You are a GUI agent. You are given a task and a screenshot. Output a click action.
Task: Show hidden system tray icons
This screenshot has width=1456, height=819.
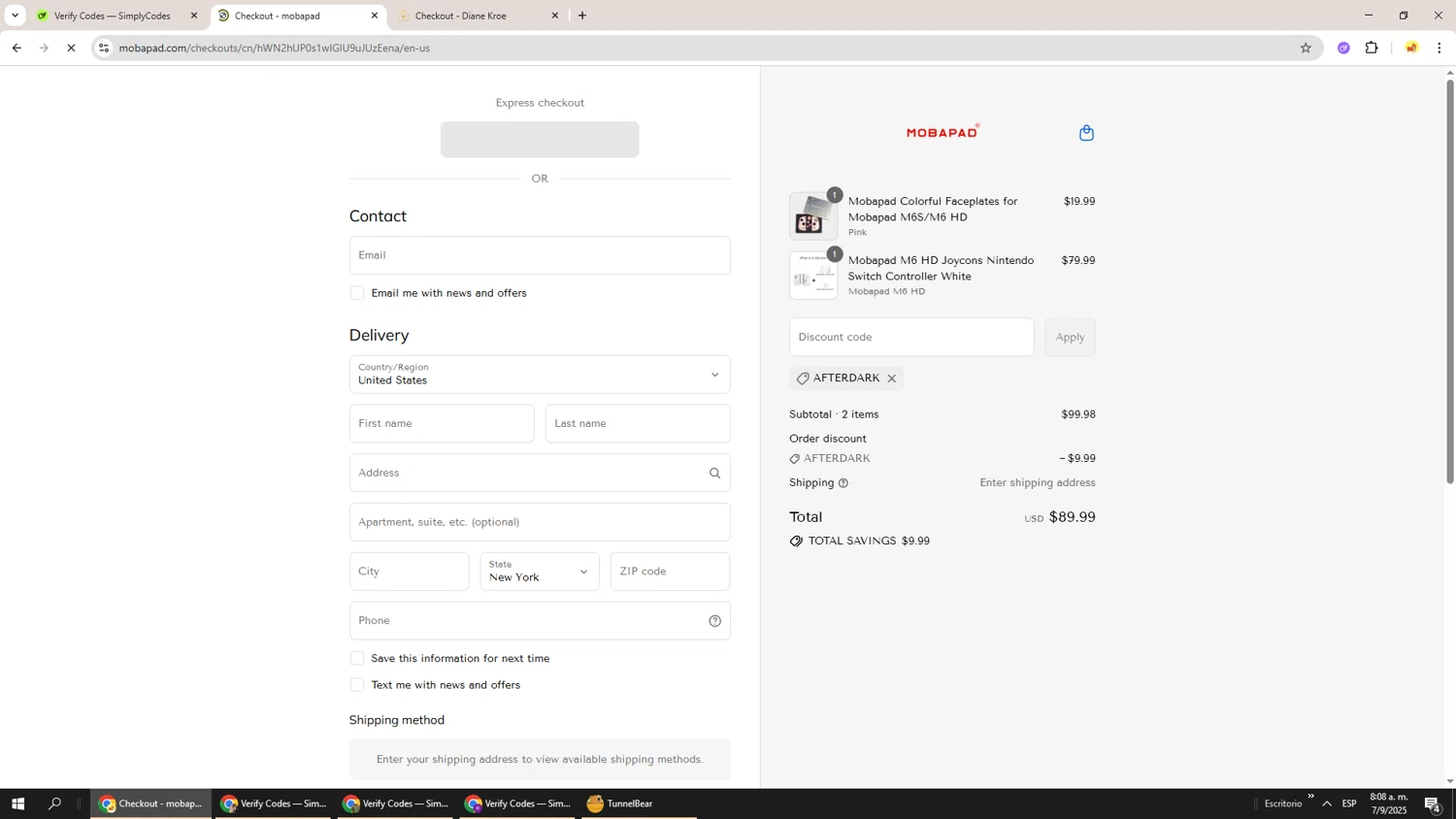point(1327,803)
